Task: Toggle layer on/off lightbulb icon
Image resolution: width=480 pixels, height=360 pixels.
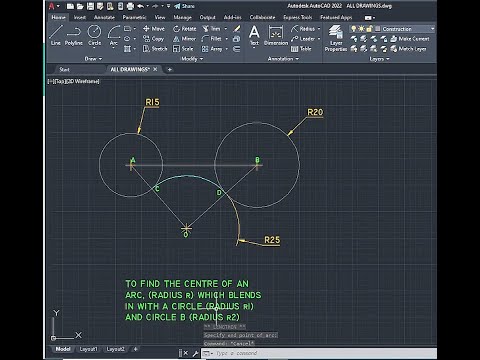Action: click(354, 29)
